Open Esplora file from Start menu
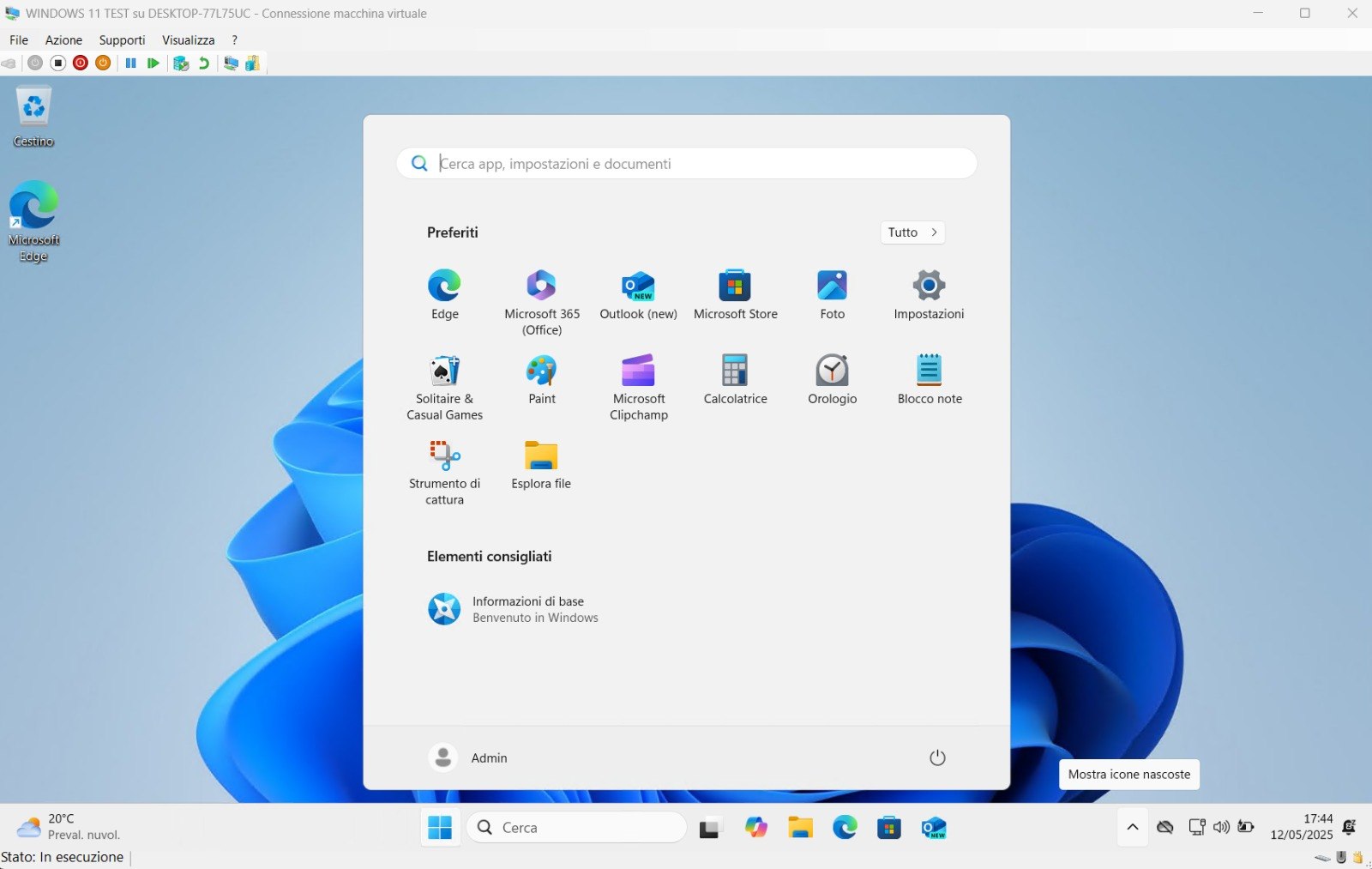The width and height of the screenshot is (1372, 869). click(x=541, y=464)
